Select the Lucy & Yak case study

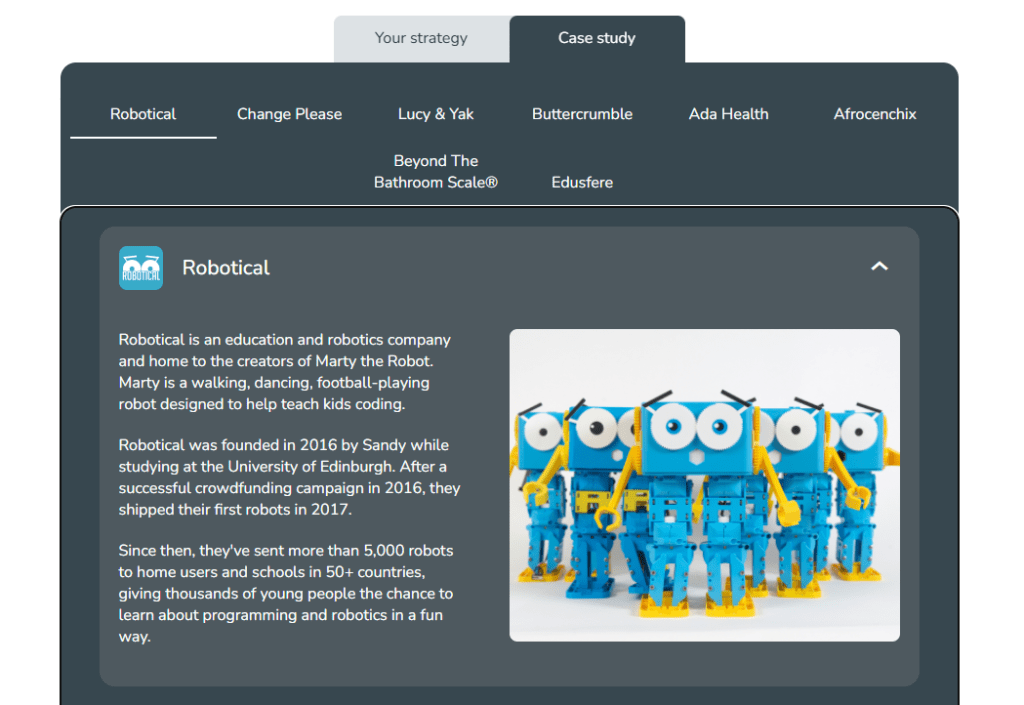tap(435, 114)
